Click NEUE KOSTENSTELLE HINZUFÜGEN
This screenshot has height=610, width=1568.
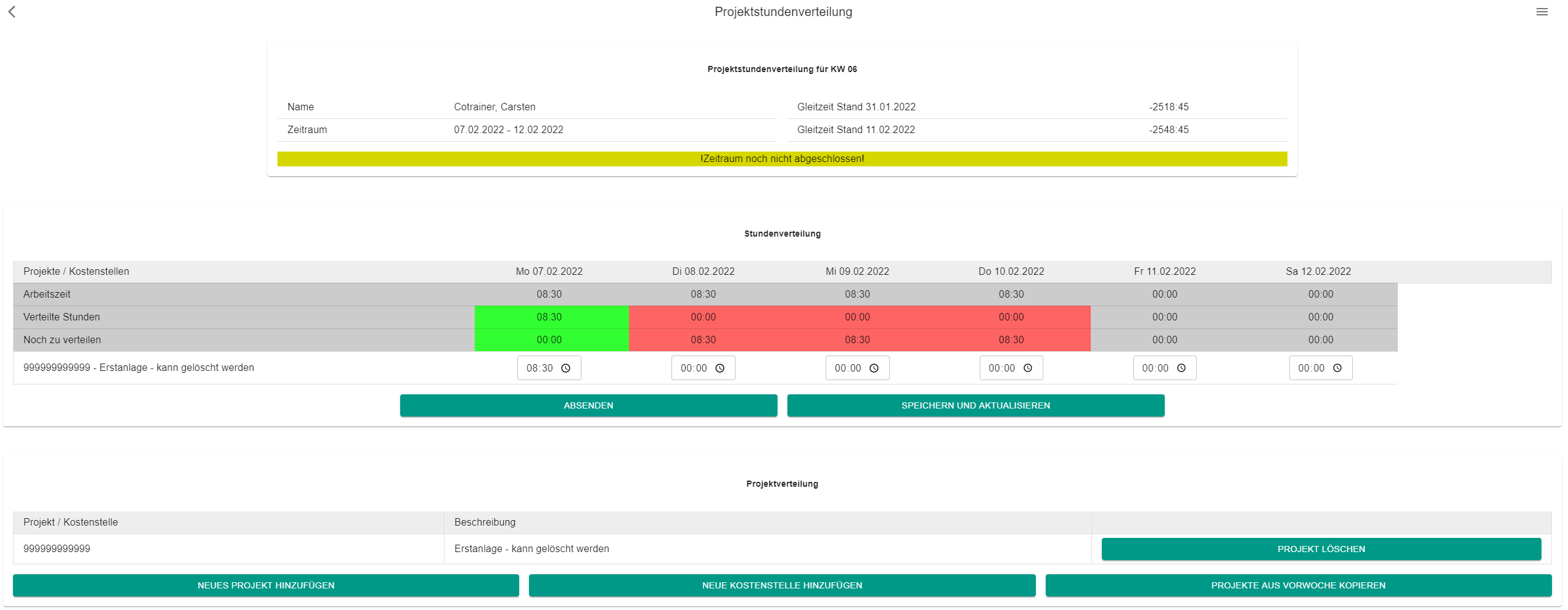[x=782, y=585]
